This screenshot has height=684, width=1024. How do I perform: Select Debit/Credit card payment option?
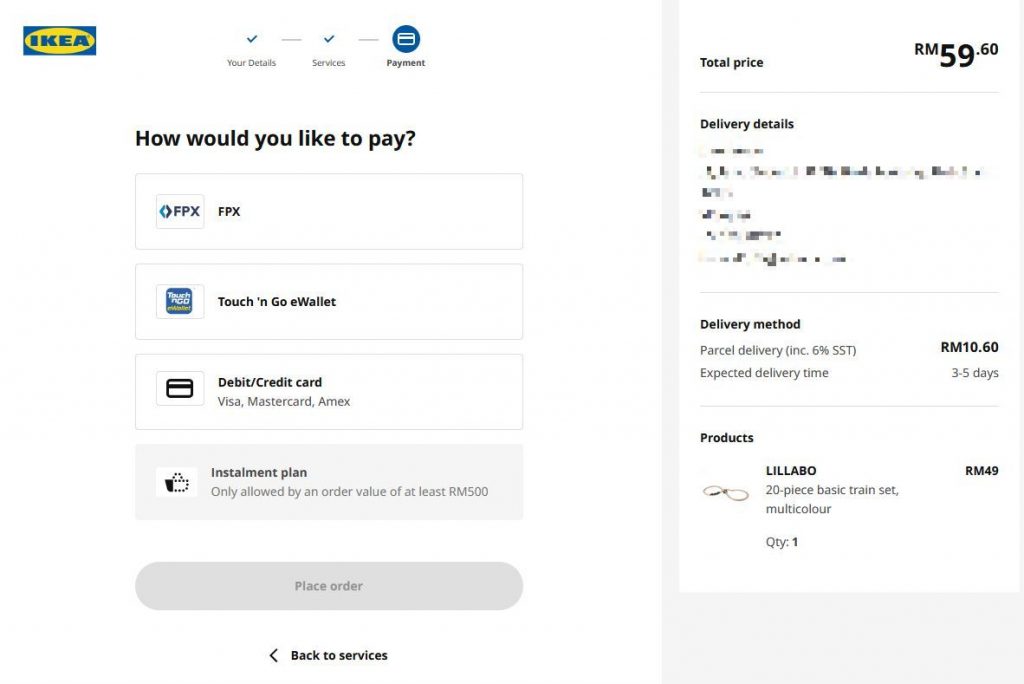point(328,391)
